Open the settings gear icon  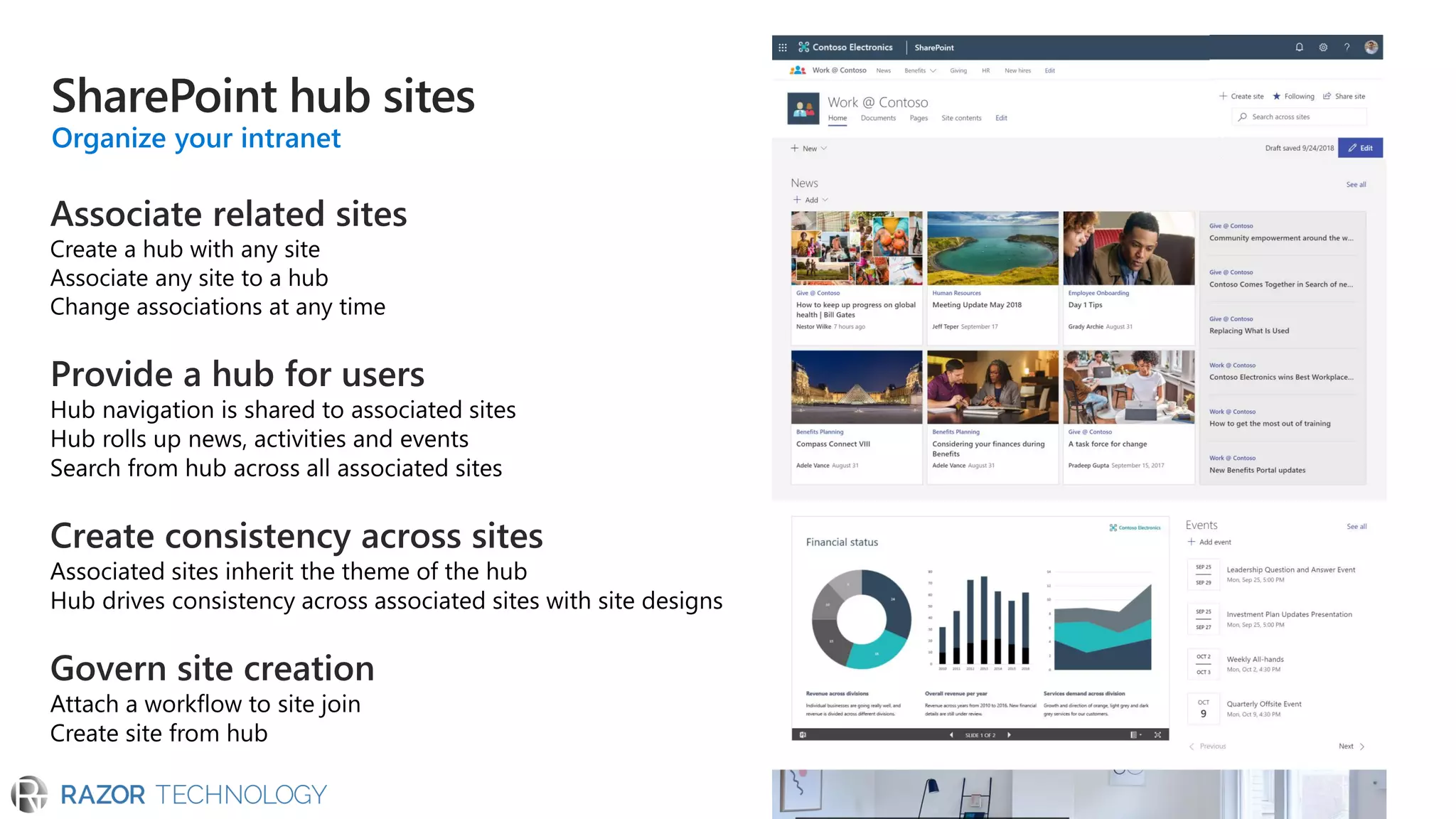click(1323, 48)
